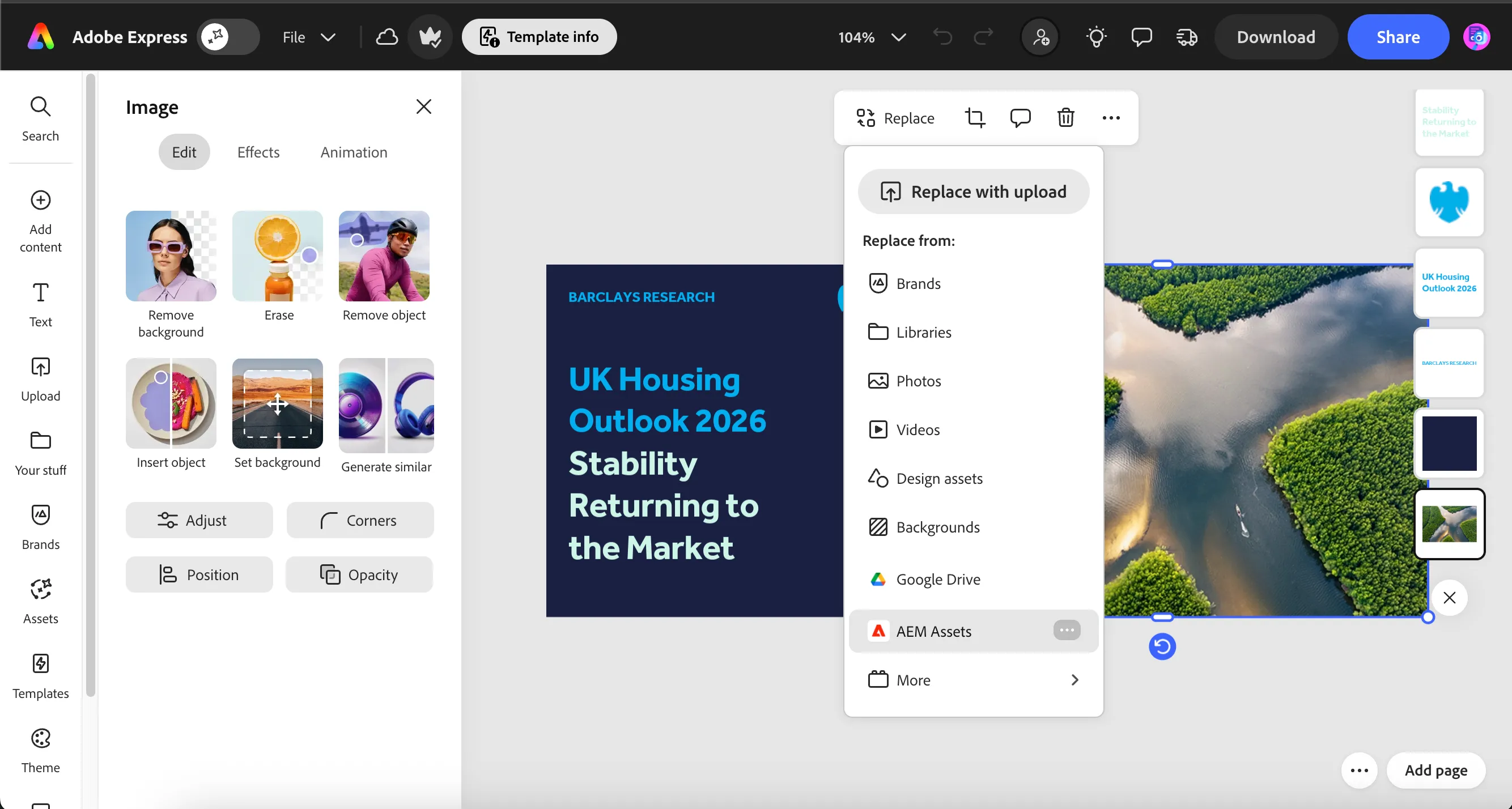Click the blue Share button
The width and height of the screenshot is (1512, 809).
[x=1398, y=37]
